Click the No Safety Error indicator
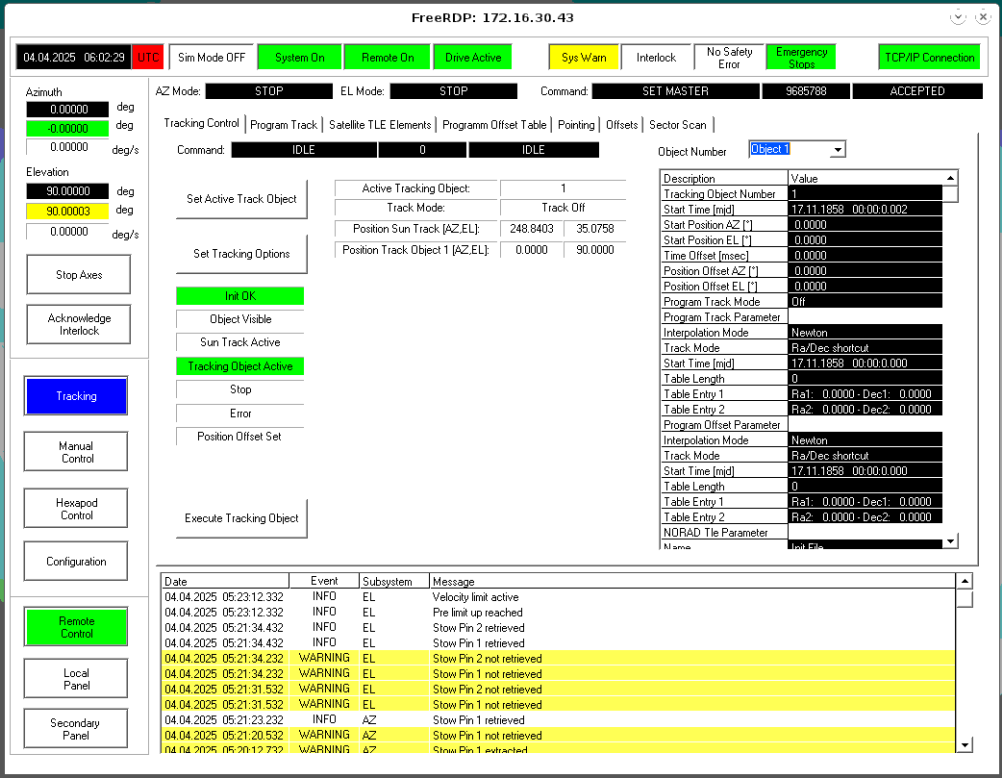Image resolution: width=1002 pixels, height=778 pixels. pos(729,58)
